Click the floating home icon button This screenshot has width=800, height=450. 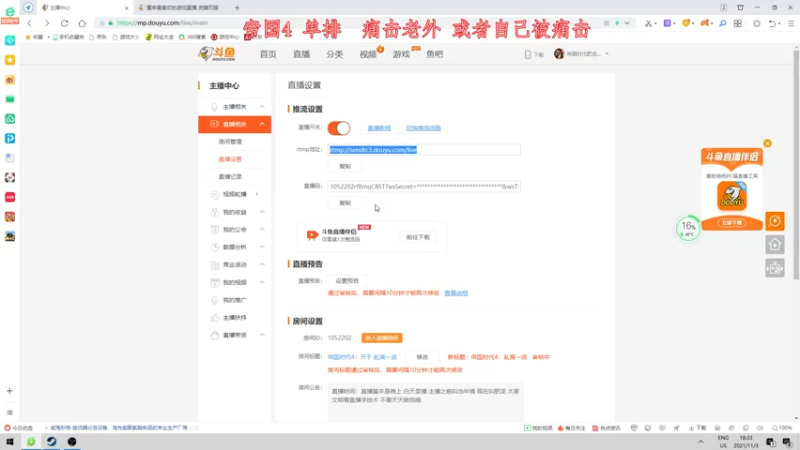(x=774, y=244)
